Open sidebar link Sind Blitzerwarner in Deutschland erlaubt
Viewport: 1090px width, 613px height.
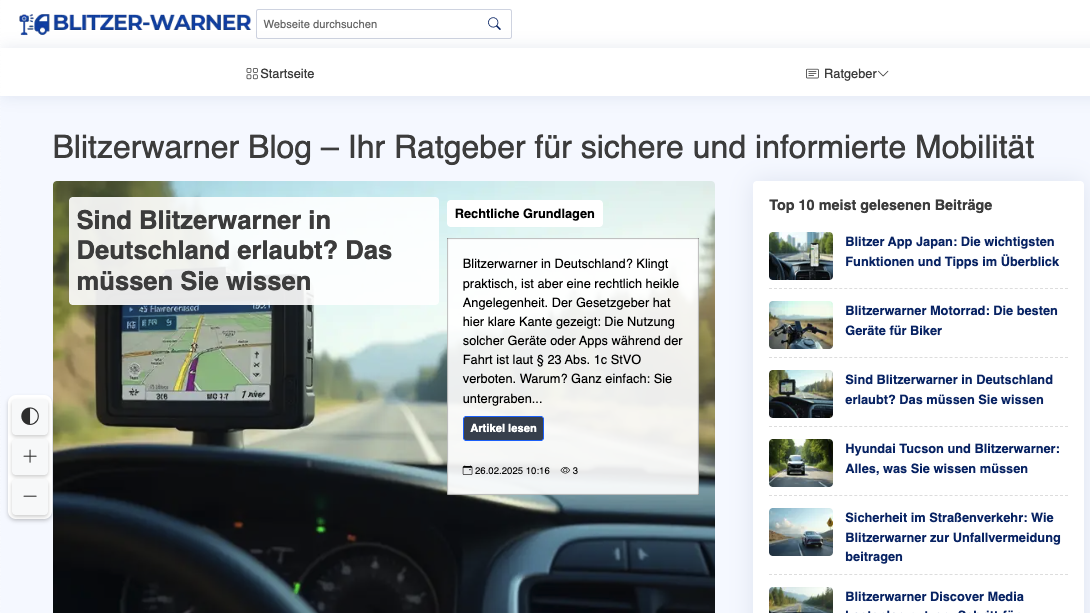(x=948, y=389)
